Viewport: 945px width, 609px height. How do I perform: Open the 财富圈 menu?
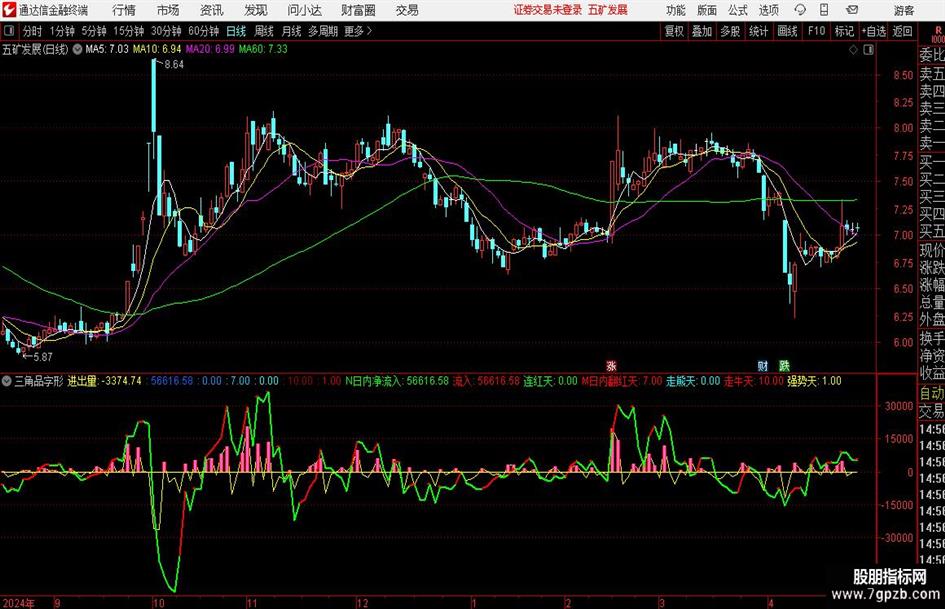358,10
